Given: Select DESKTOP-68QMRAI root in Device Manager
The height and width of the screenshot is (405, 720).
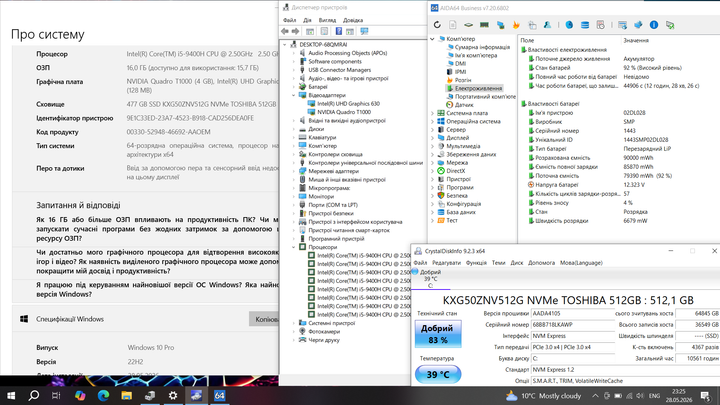Looking at the screenshot, I should click(323, 45).
